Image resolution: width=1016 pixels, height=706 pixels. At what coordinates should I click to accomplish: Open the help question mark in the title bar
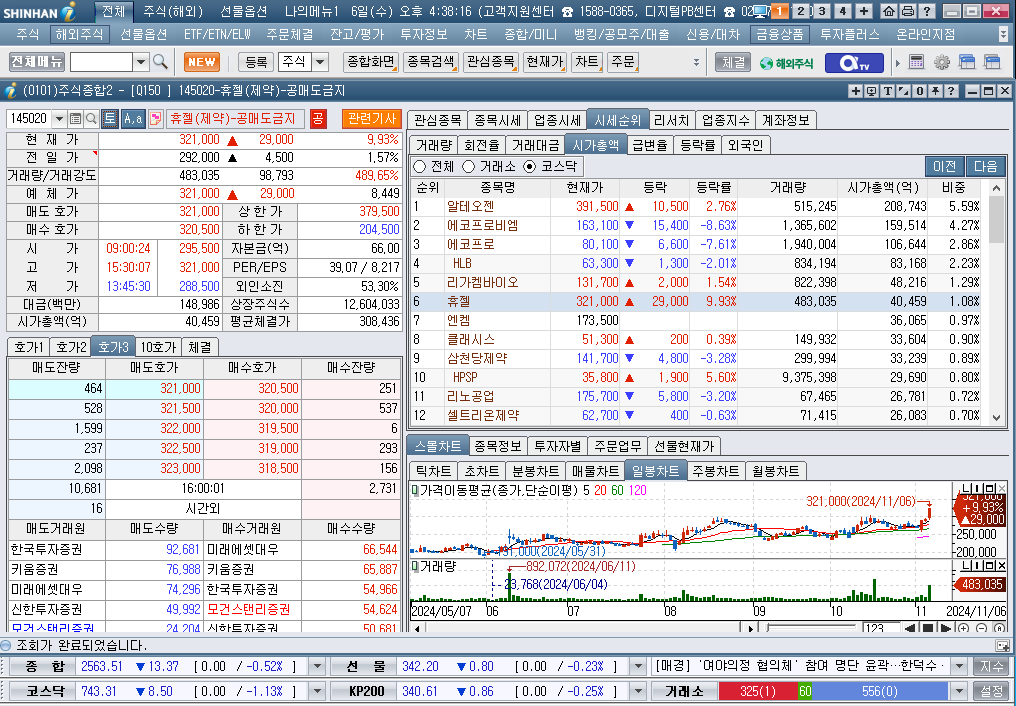[927, 11]
